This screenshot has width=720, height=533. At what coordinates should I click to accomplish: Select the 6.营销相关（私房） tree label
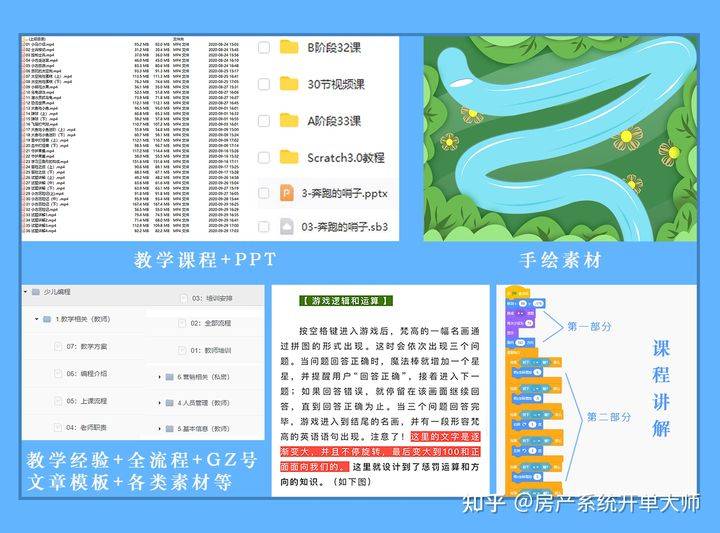tap(203, 377)
